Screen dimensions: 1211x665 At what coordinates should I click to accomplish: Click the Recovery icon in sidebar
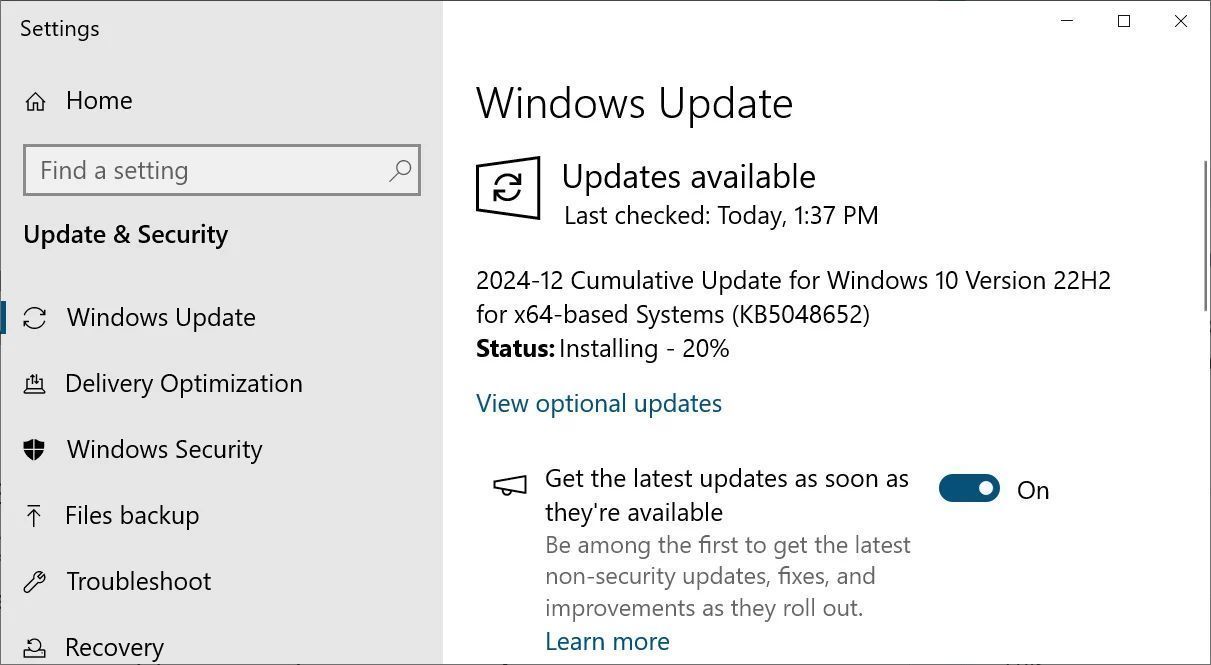point(35,648)
